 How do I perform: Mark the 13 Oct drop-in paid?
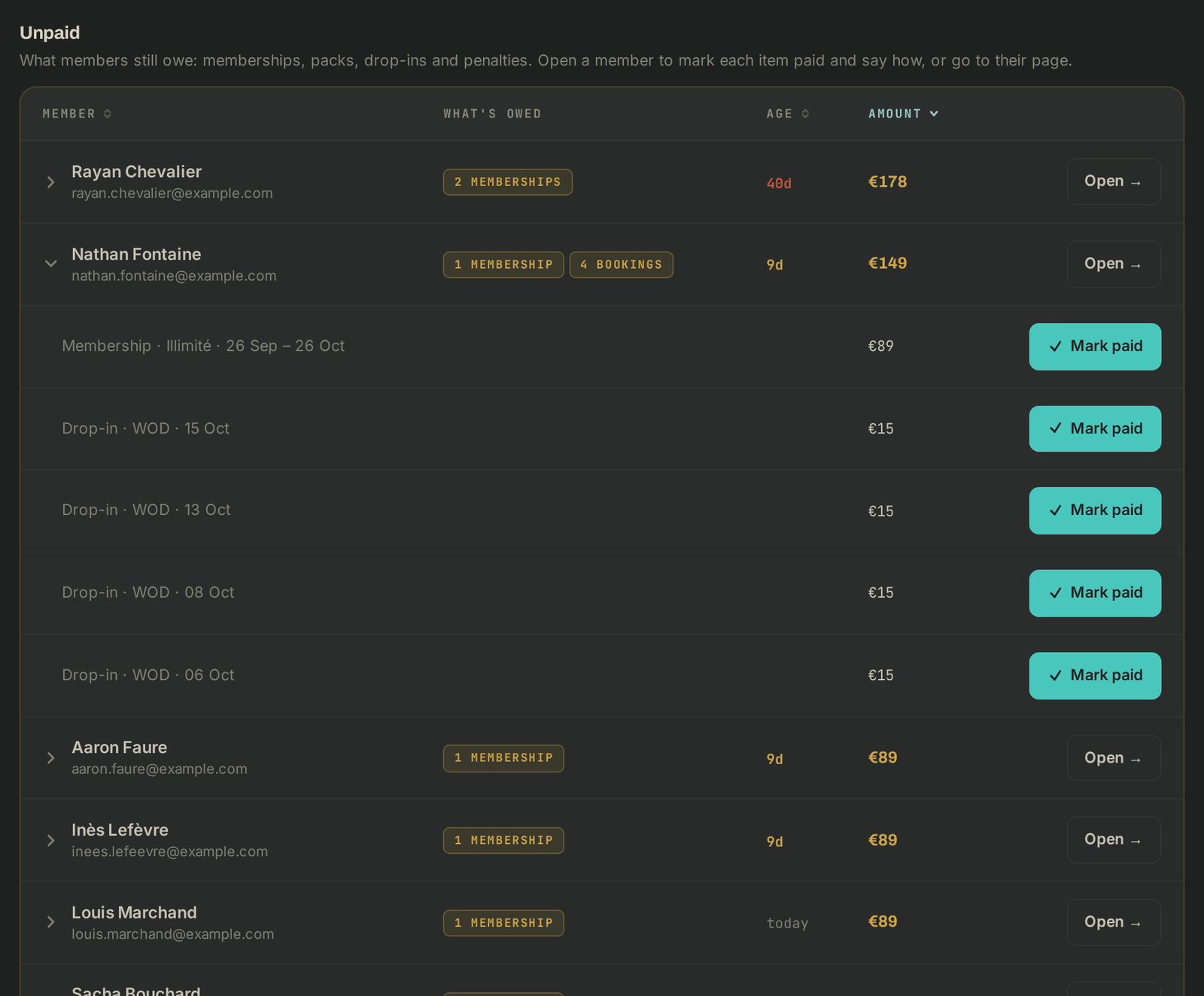click(x=1095, y=510)
